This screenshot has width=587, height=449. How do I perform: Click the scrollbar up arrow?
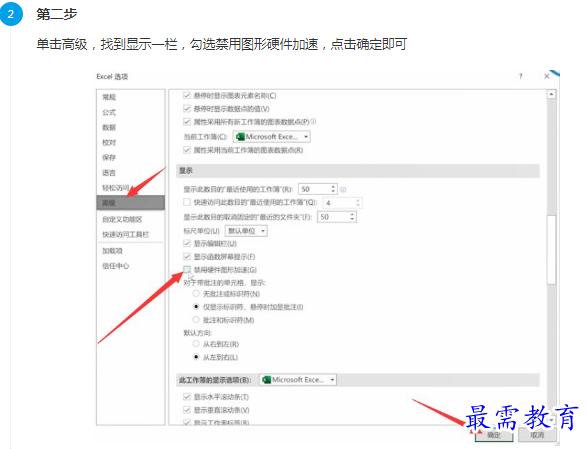point(551,94)
